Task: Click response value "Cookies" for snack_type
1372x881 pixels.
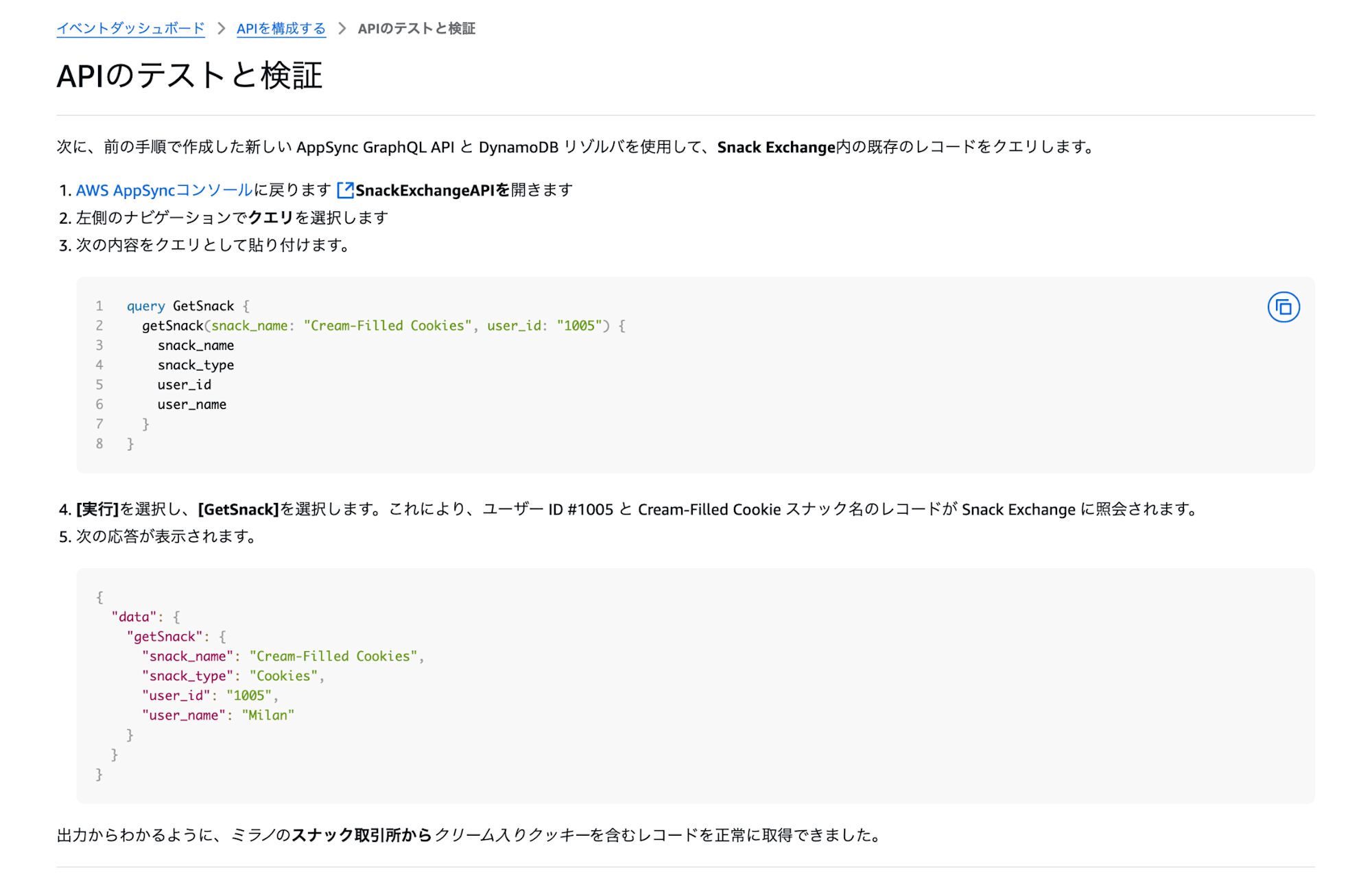Action: coord(283,676)
